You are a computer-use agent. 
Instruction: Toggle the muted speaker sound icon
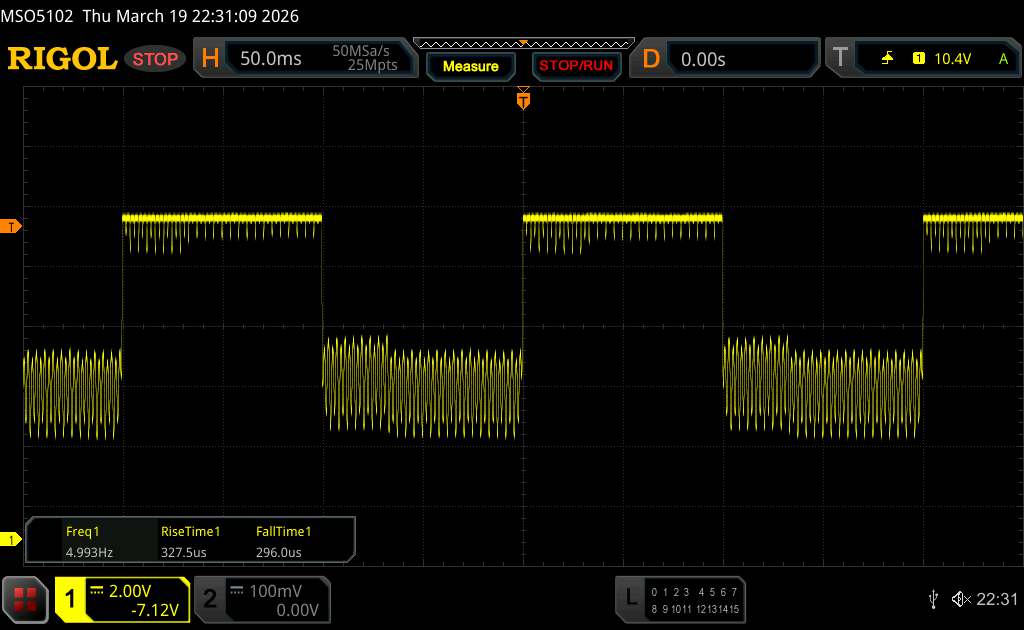click(x=960, y=598)
